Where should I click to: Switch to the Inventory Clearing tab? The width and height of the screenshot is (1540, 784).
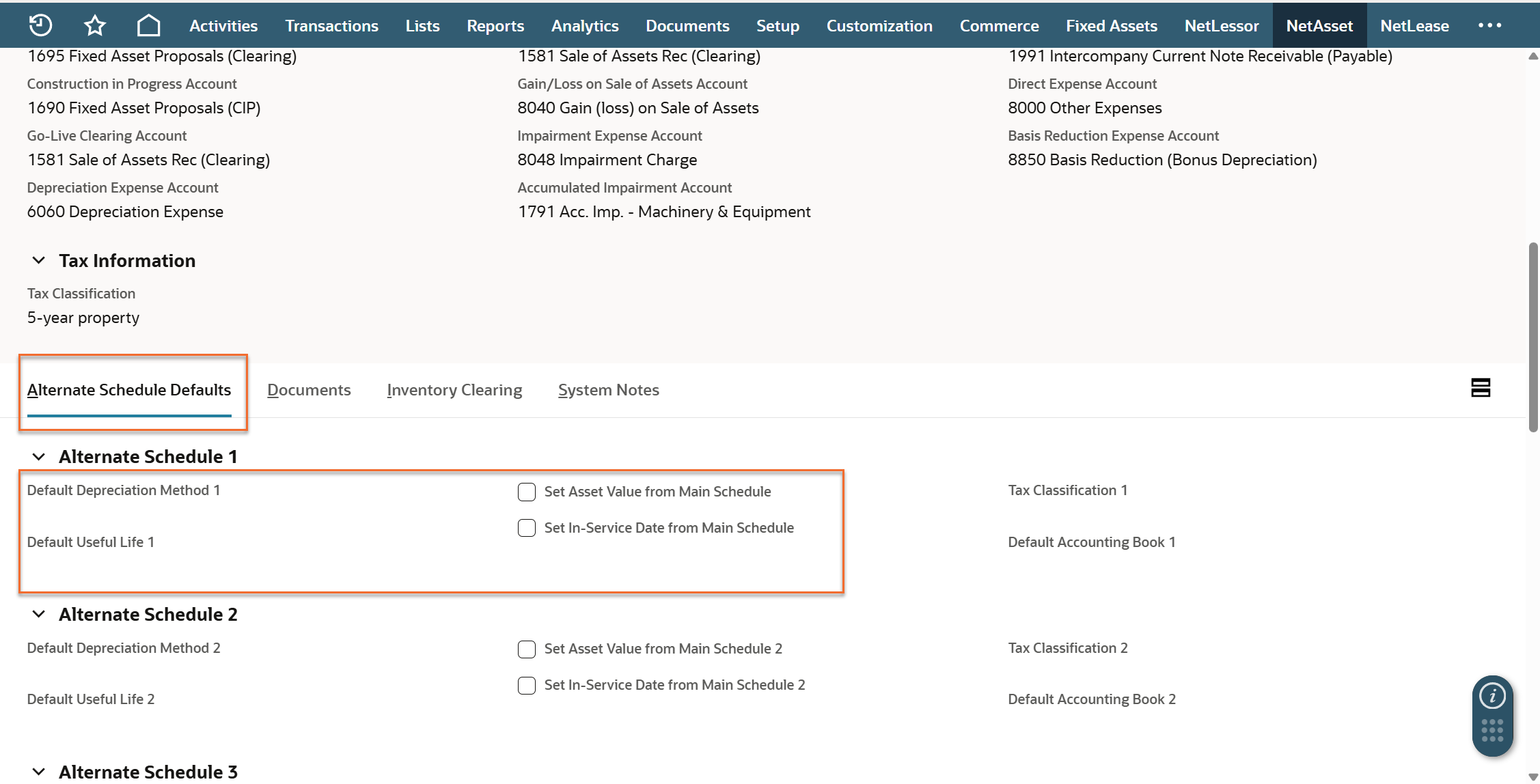454,390
